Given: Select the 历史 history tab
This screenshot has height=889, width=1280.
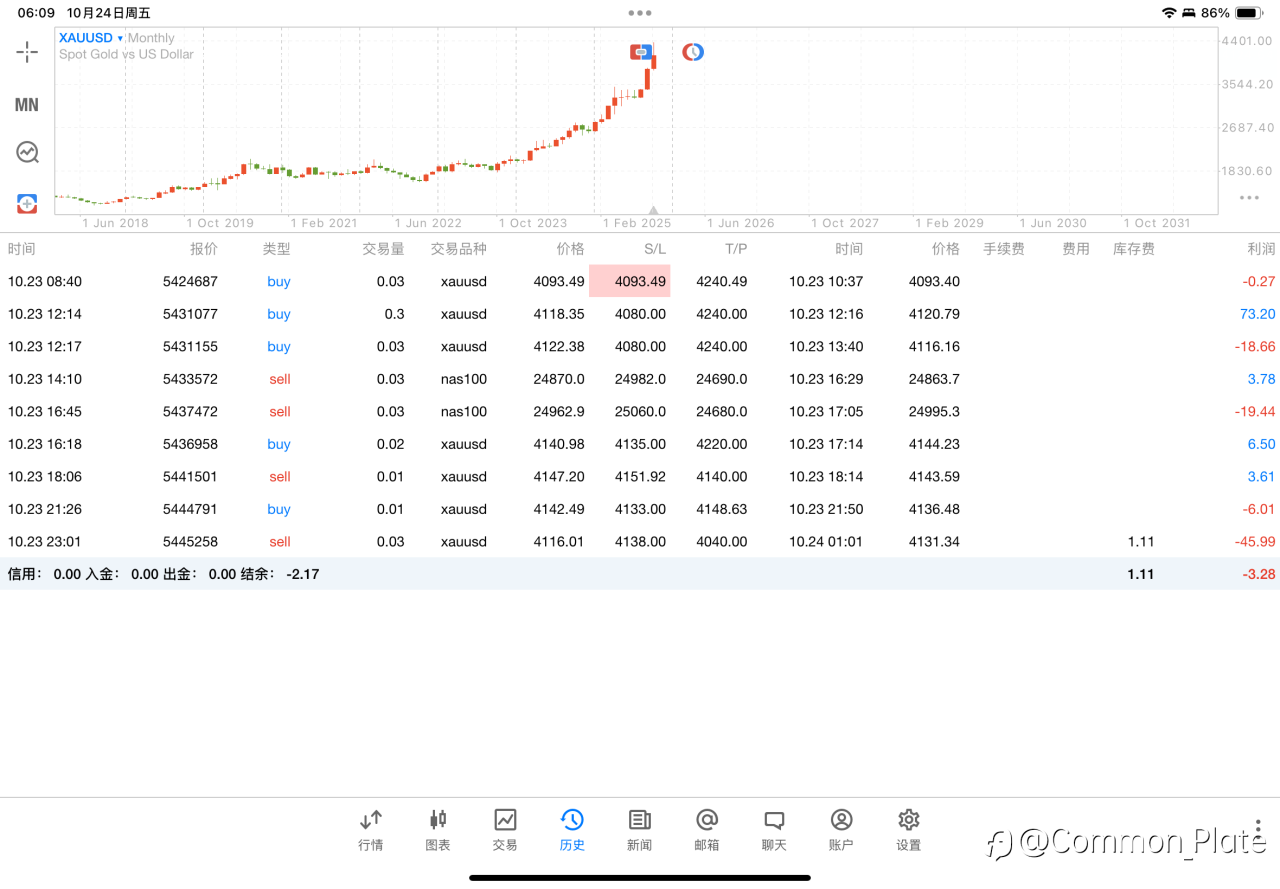Looking at the screenshot, I should pyautogui.click(x=572, y=830).
